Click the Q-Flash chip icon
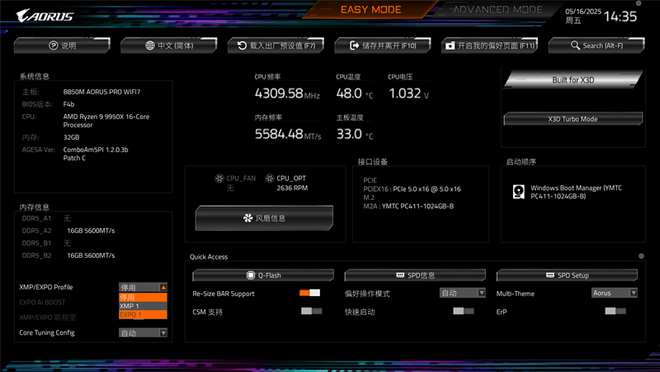The width and height of the screenshot is (660, 372). tap(250, 275)
